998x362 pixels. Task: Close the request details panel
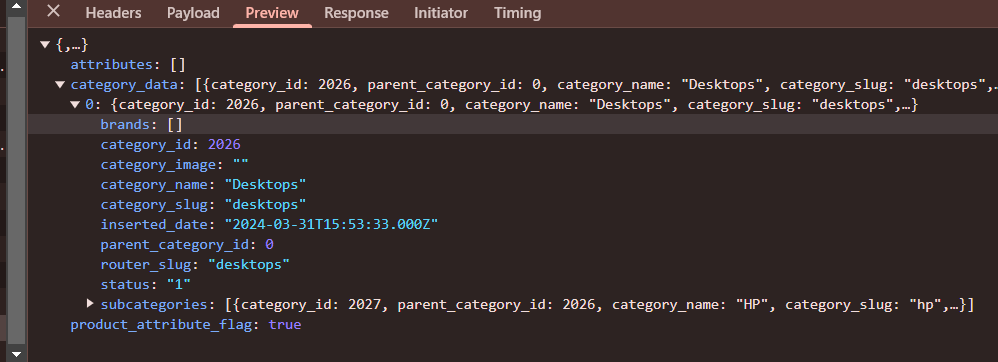click(x=54, y=11)
